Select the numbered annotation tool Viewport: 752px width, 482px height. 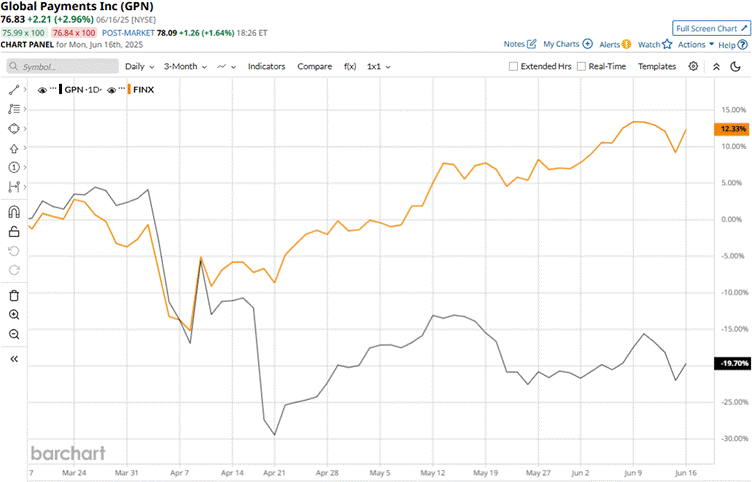(14, 167)
